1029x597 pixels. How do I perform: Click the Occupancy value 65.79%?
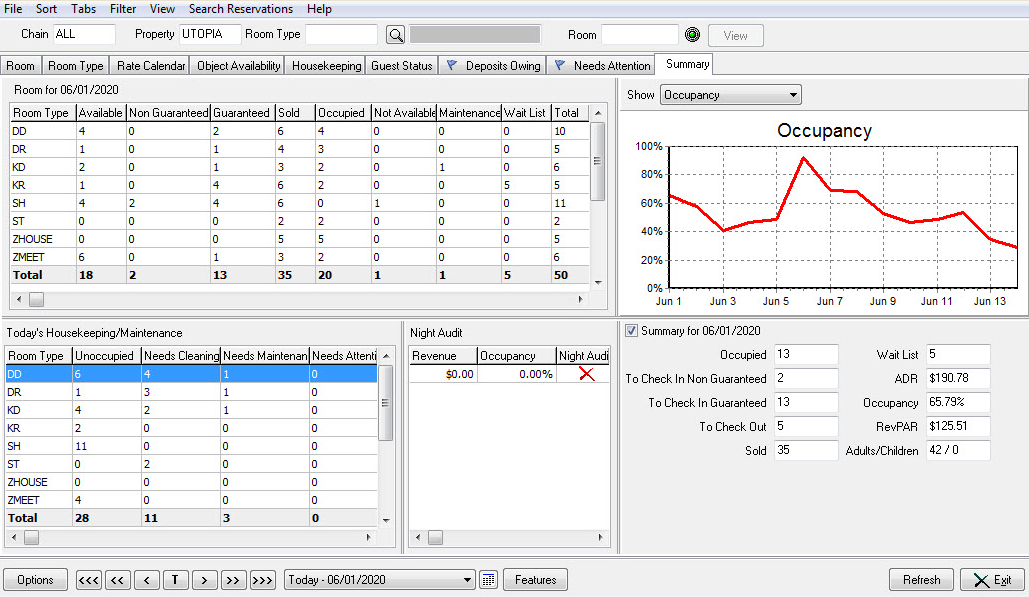click(958, 402)
